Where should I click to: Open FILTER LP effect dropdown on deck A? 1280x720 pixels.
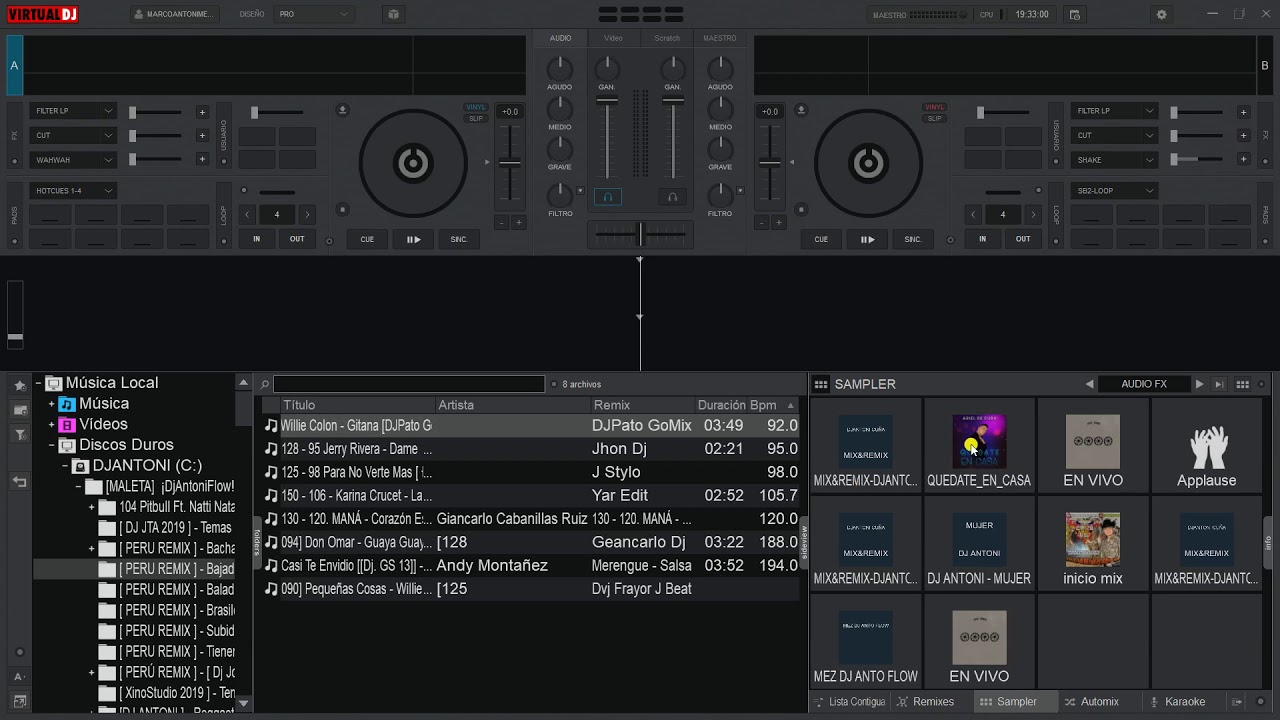[x=73, y=111]
